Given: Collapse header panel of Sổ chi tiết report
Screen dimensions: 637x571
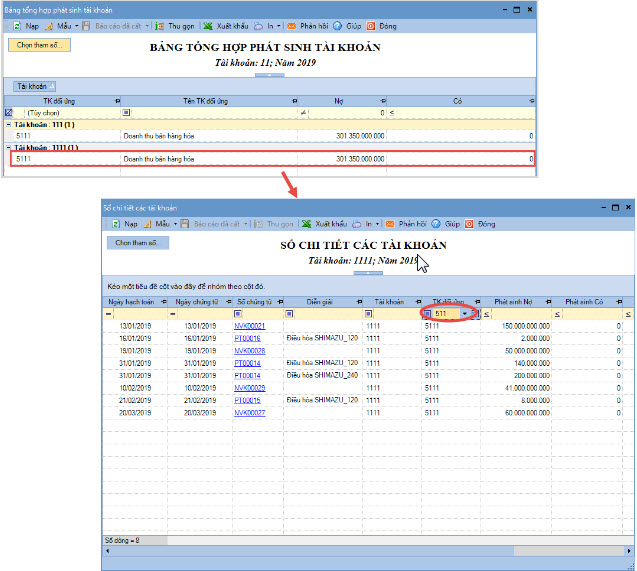Looking at the screenshot, I should [368, 273].
